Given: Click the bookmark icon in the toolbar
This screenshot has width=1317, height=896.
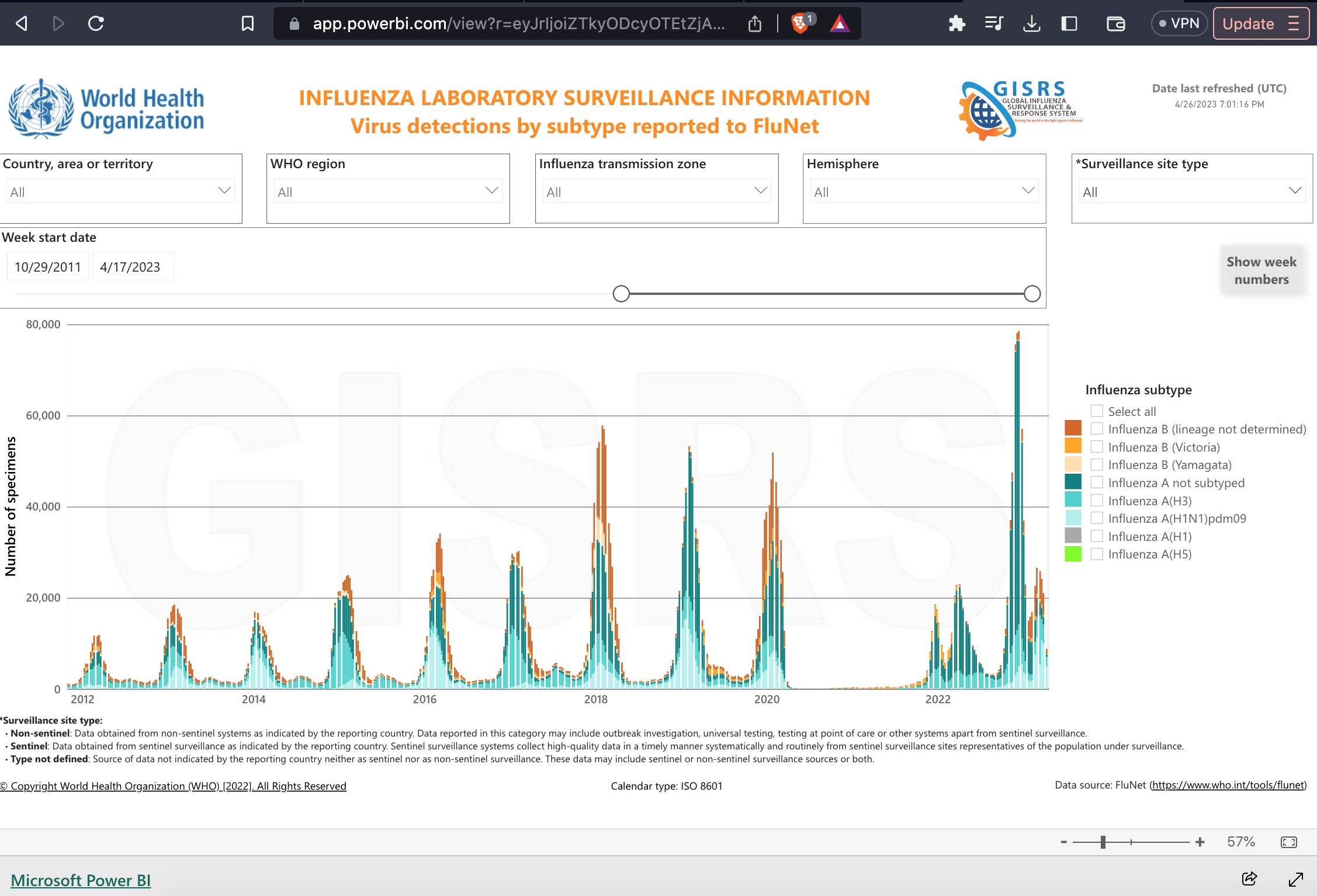Looking at the screenshot, I should tap(248, 23).
